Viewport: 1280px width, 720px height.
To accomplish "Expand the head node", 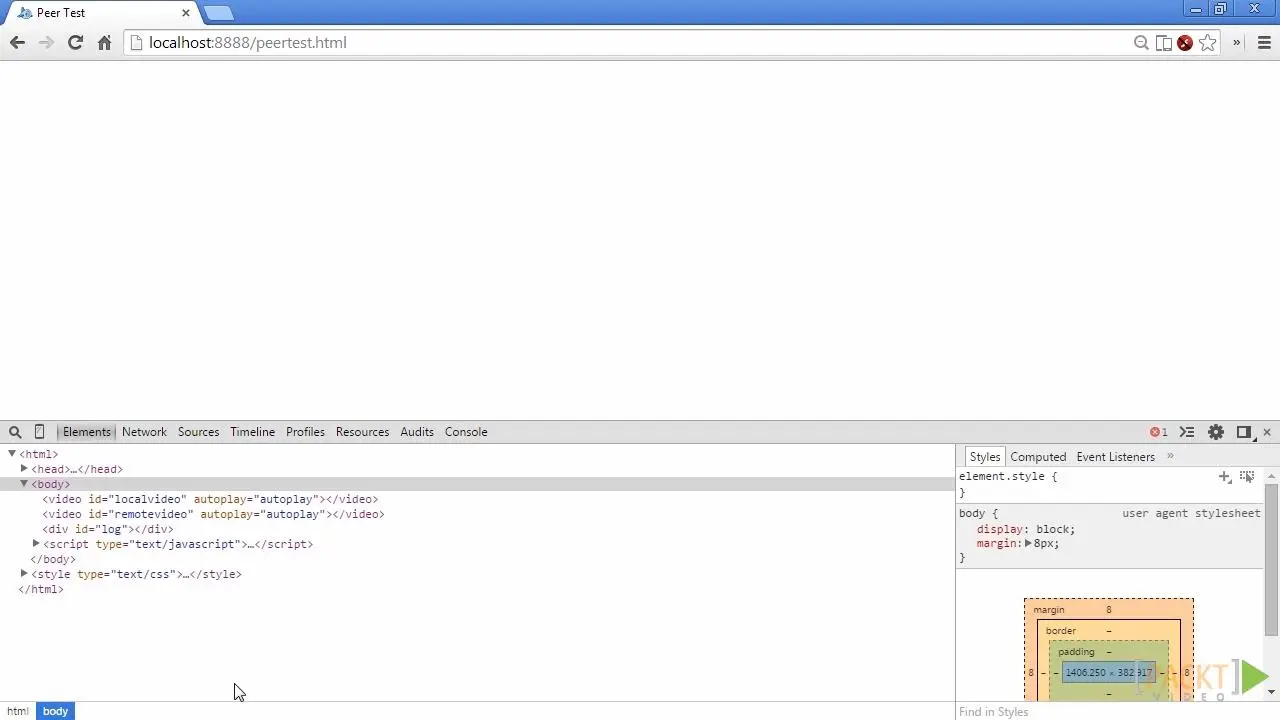I will point(24,468).
